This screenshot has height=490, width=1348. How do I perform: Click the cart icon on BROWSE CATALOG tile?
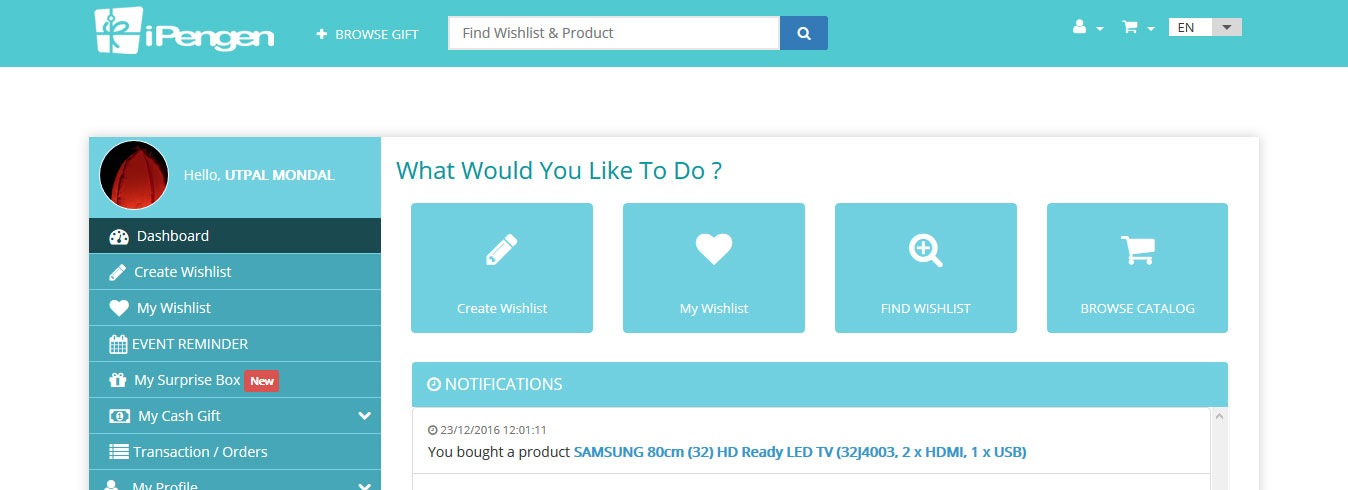coord(1138,250)
